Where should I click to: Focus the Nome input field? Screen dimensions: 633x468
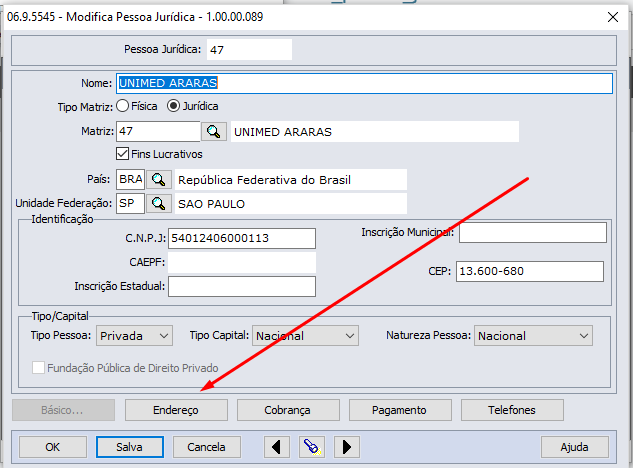click(x=364, y=83)
